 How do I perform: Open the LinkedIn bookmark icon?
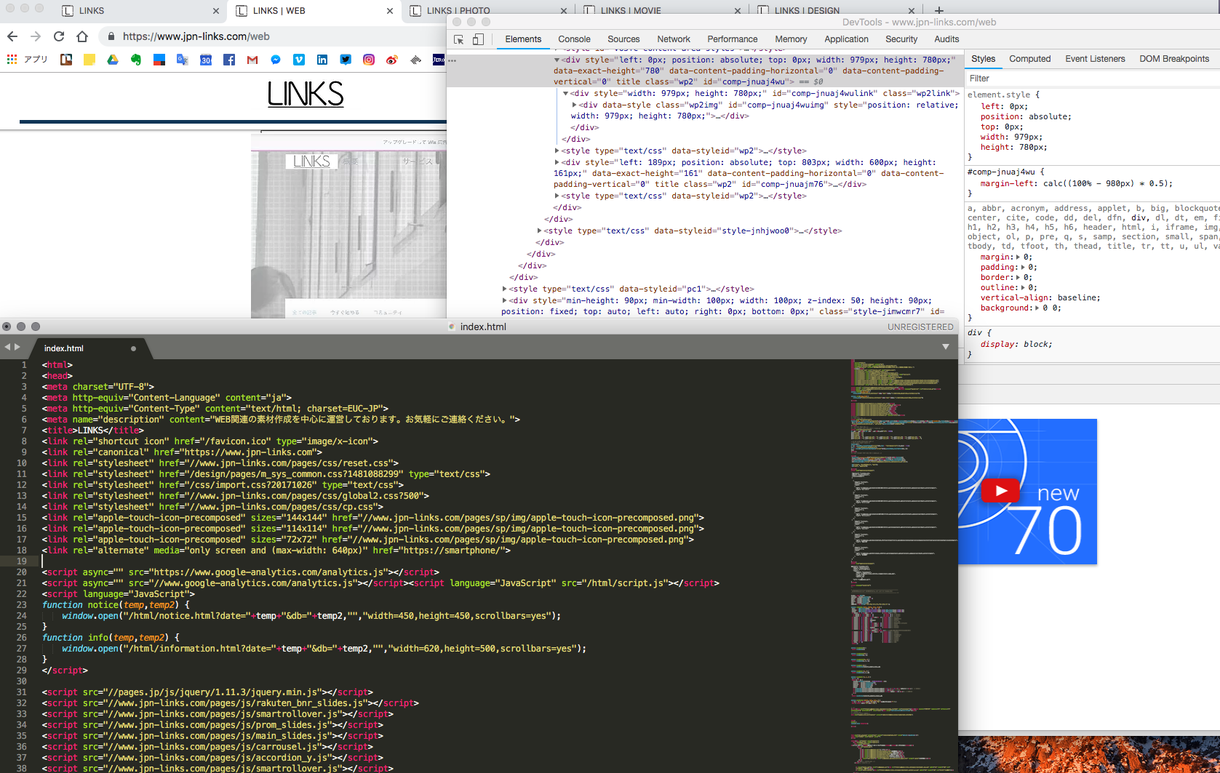pos(322,60)
